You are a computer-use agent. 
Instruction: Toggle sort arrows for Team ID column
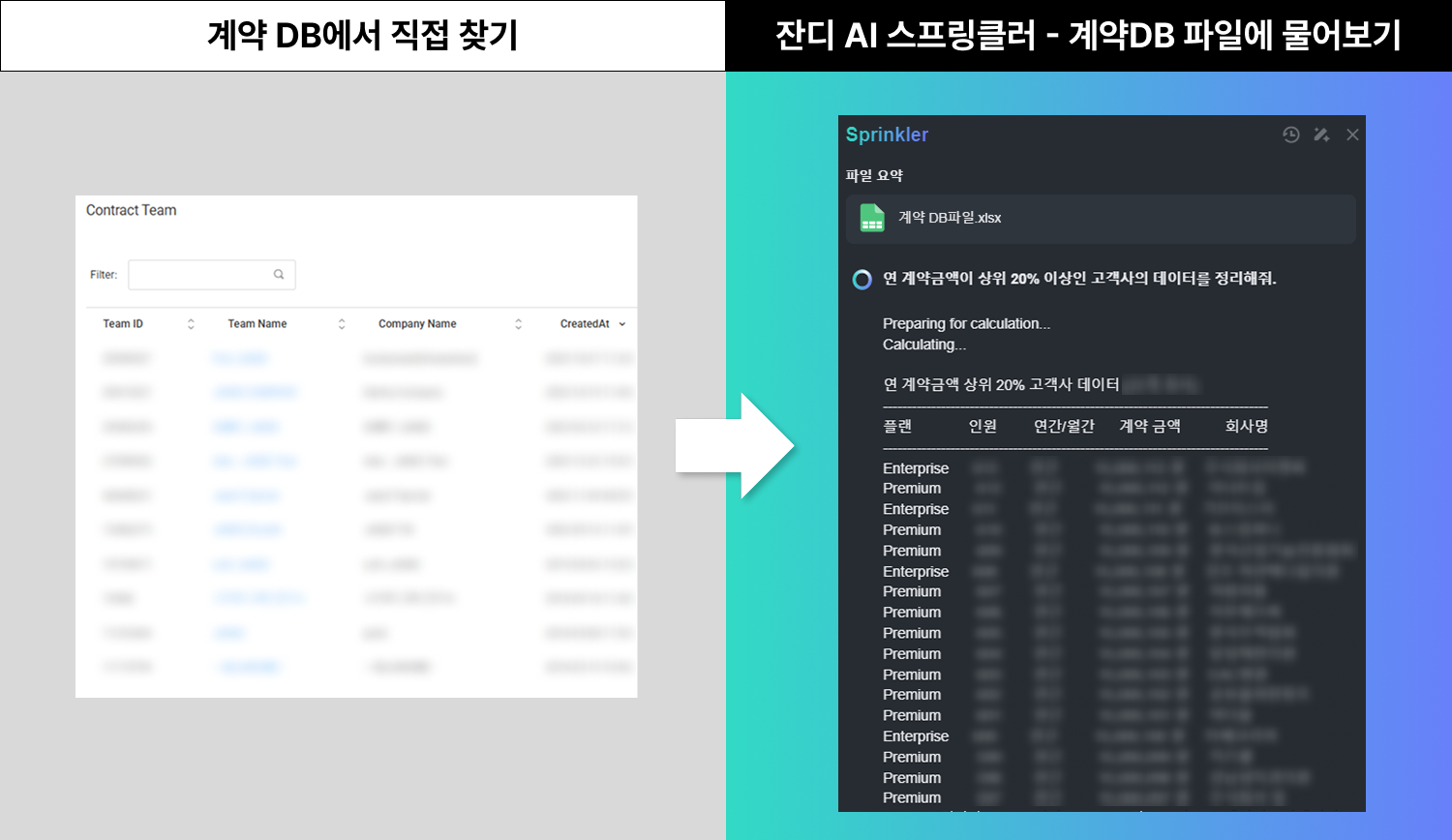pos(191,324)
